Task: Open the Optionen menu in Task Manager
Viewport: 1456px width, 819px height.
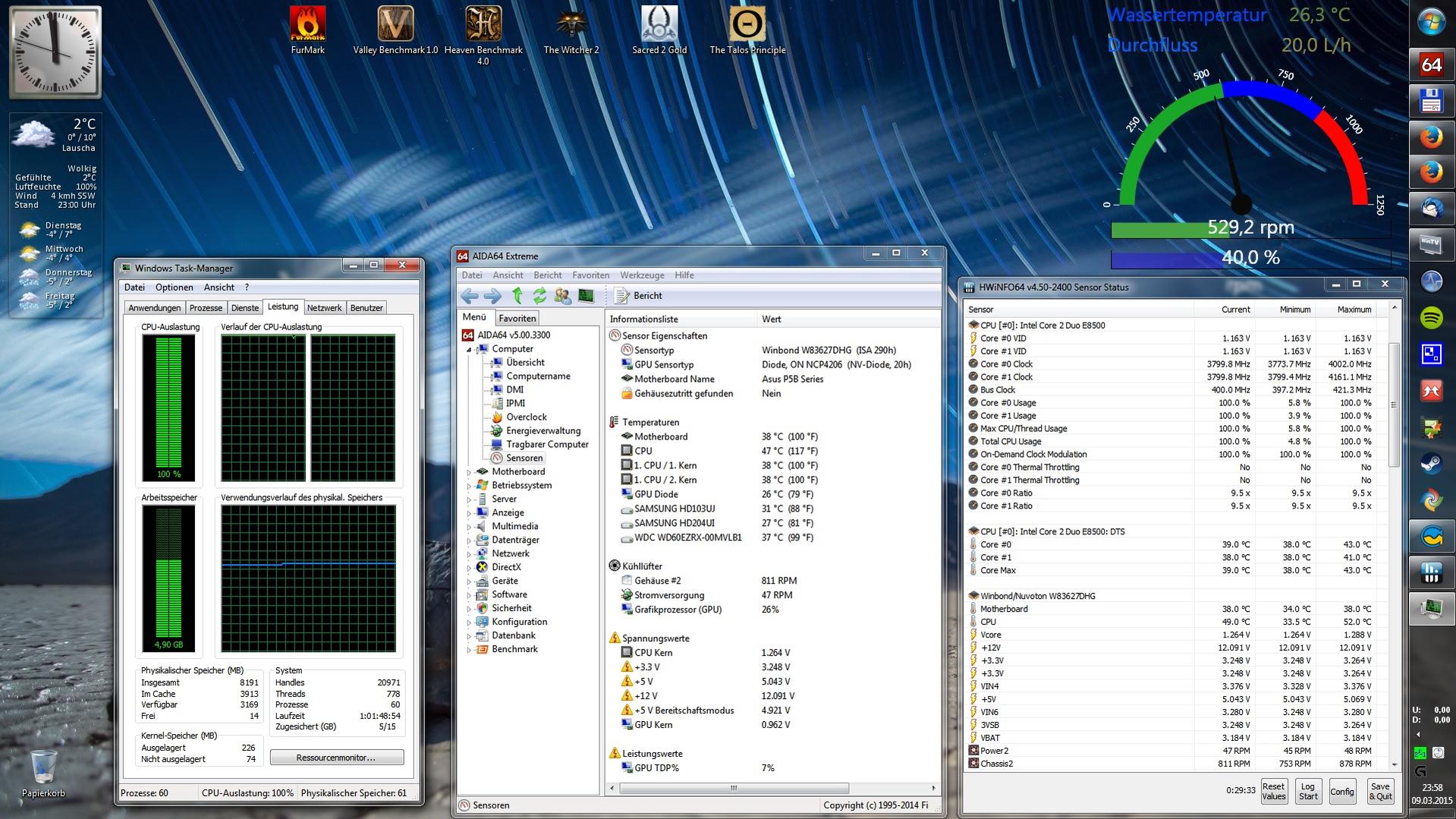Action: pos(174,288)
